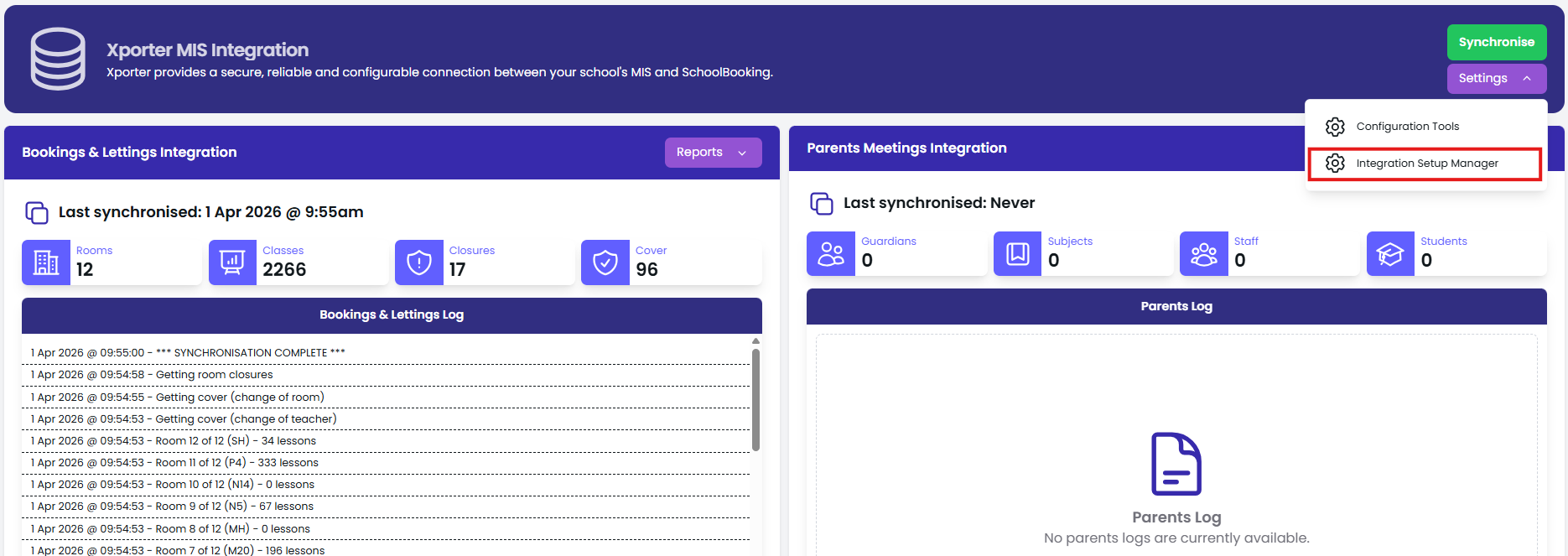This screenshot has width=1568, height=556.
Task: Click the Subjects book icon
Action: [1018, 253]
